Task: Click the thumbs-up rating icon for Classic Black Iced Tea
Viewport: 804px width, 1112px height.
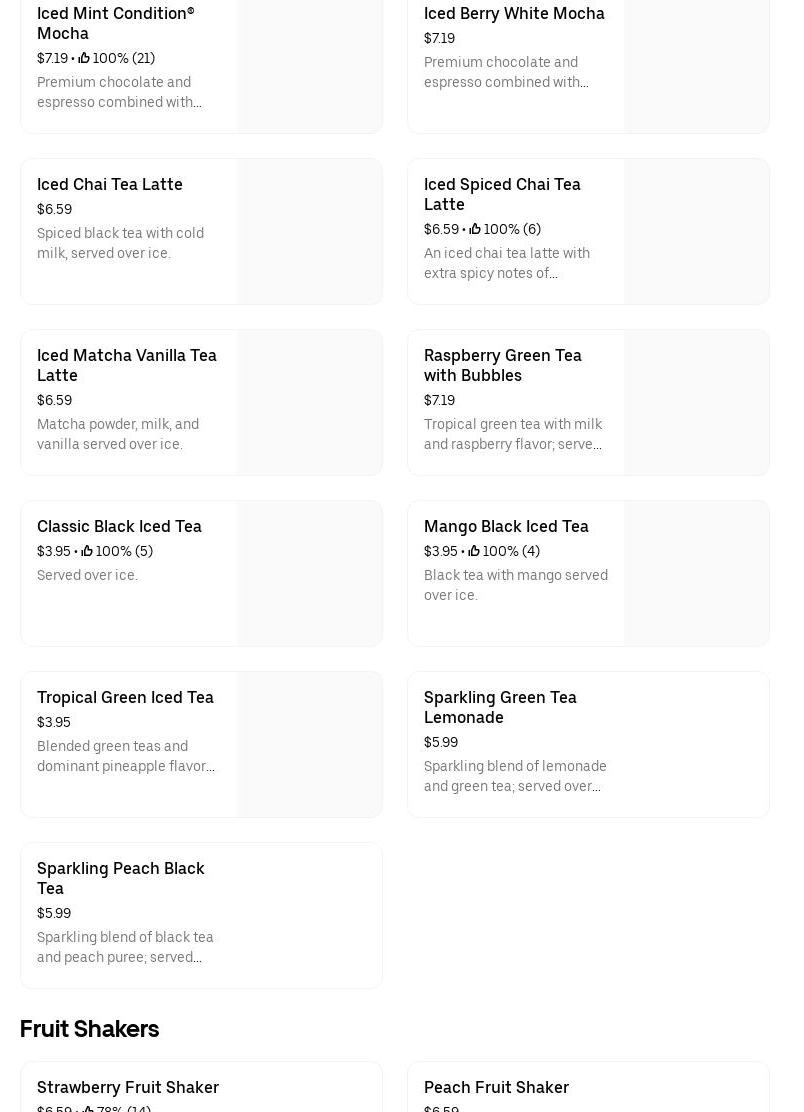Action: pyautogui.click(x=87, y=551)
